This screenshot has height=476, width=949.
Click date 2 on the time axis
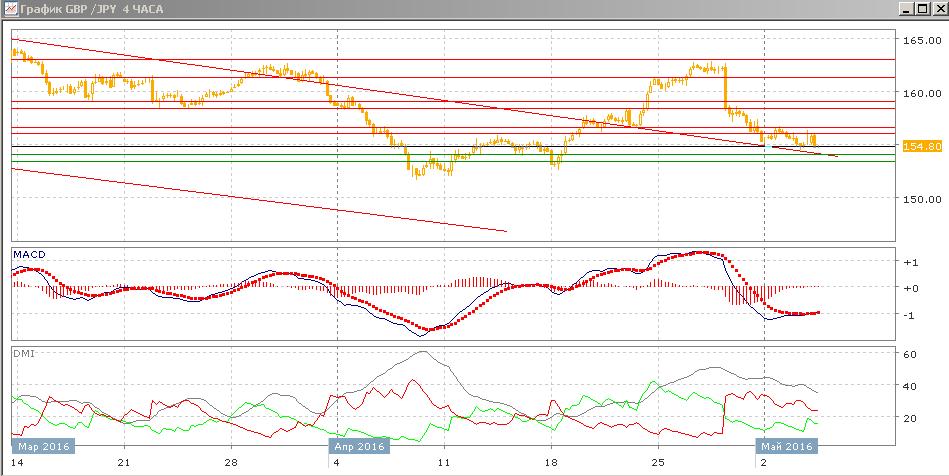764,463
